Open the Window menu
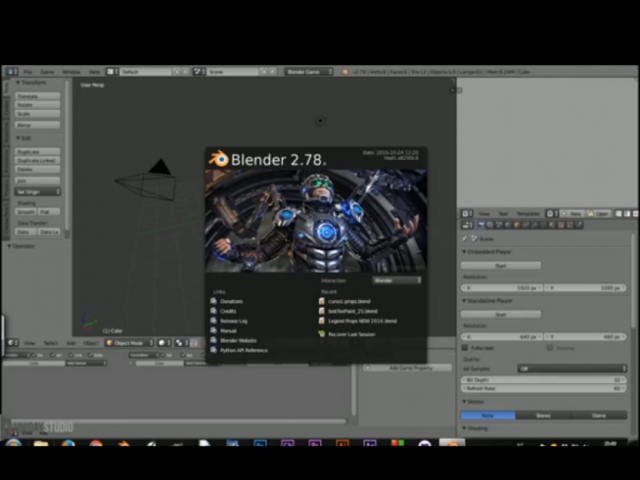Image resolution: width=640 pixels, height=480 pixels. (x=71, y=72)
